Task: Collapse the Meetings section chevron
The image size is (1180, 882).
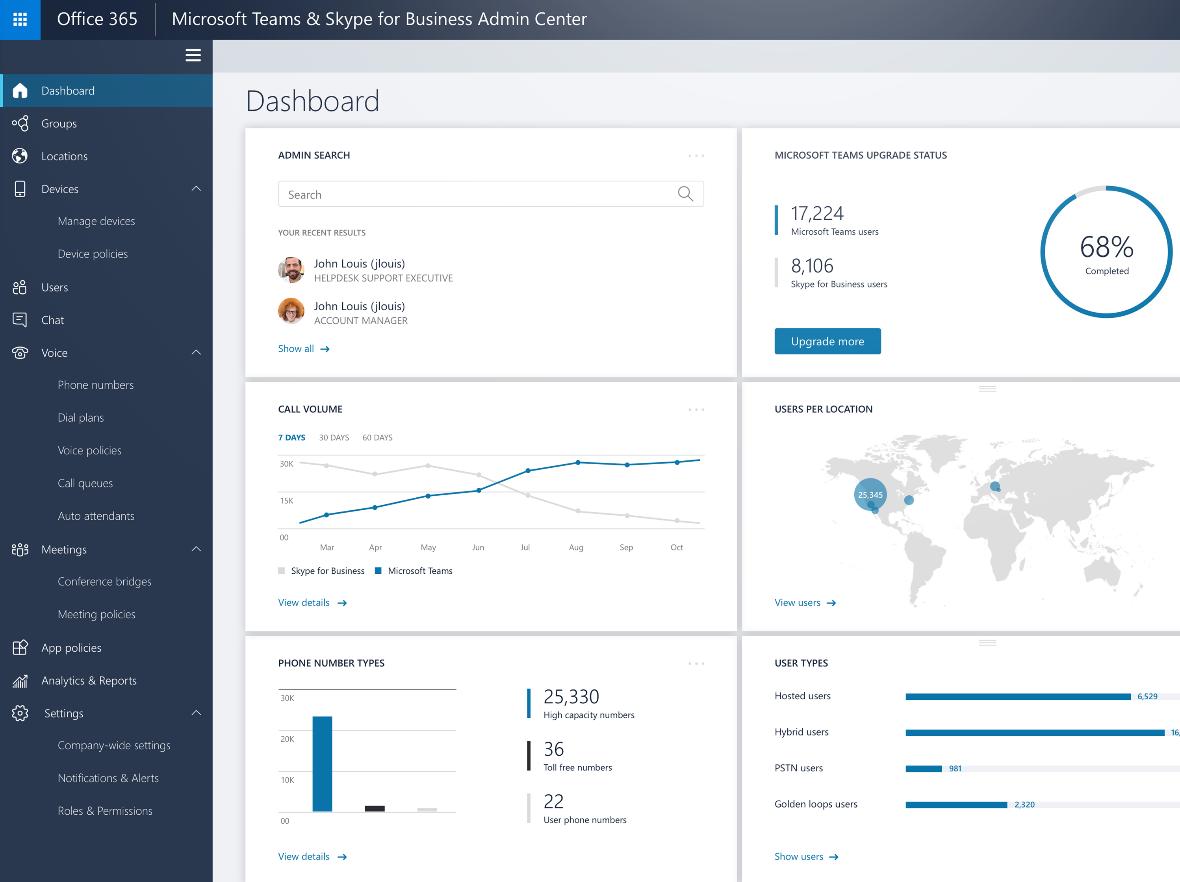Action: [196, 549]
